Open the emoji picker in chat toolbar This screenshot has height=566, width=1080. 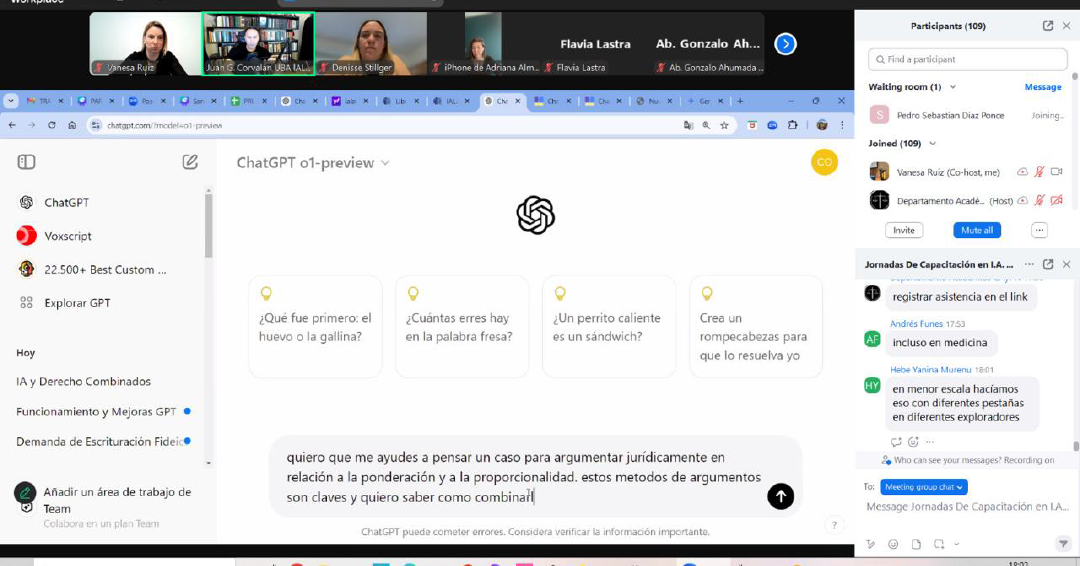[893, 544]
